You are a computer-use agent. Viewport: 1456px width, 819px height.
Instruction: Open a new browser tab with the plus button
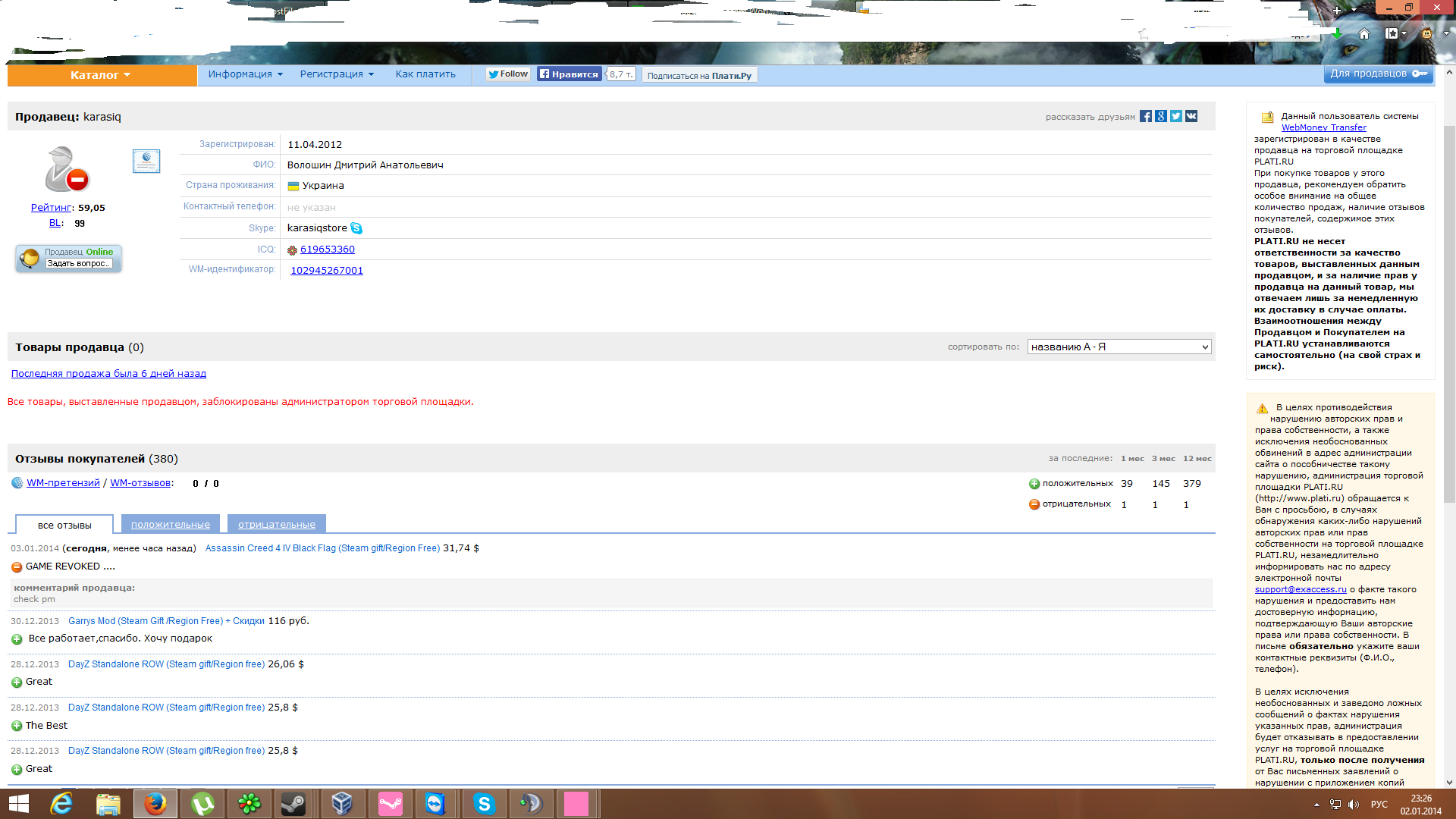(1337, 10)
